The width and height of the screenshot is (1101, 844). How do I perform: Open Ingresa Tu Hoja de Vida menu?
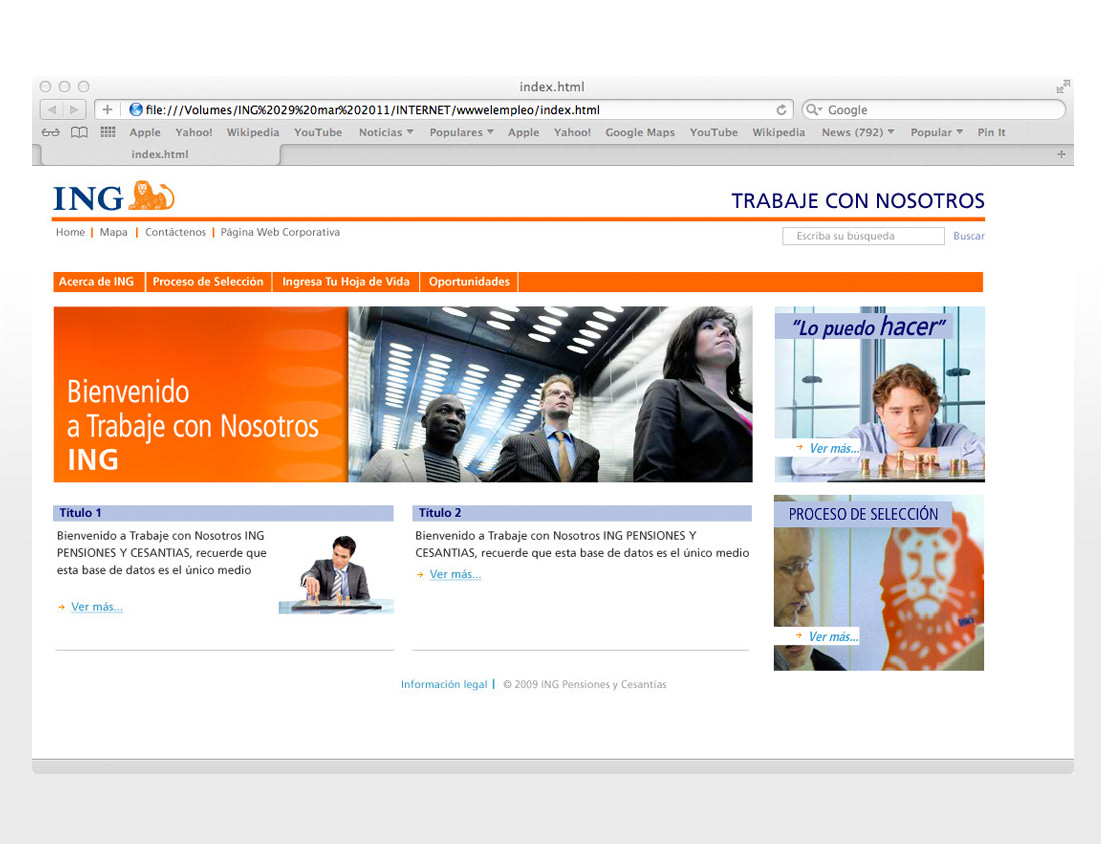click(x=345, y=282)
